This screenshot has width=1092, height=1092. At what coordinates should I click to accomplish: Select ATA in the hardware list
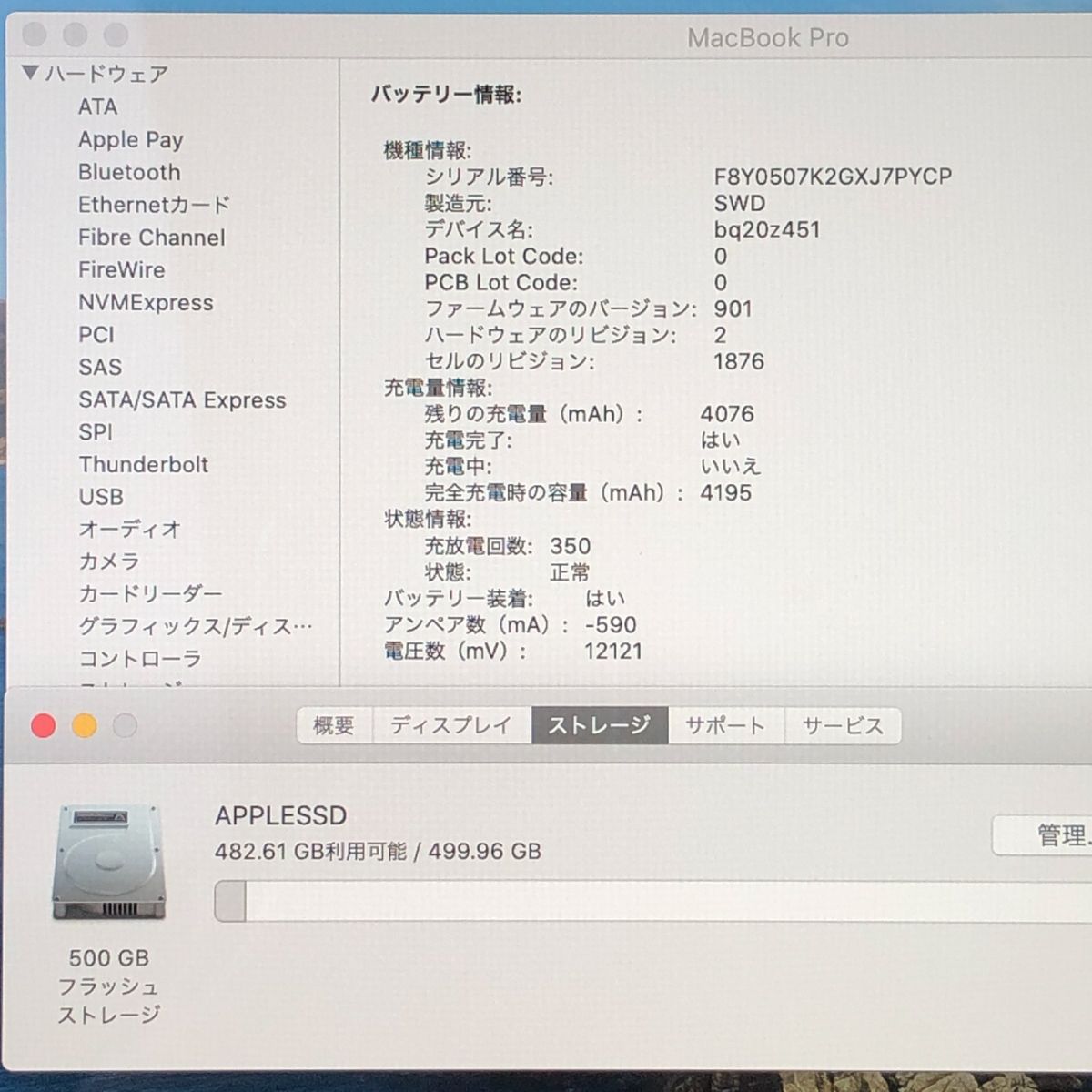[x=97, y=106]
